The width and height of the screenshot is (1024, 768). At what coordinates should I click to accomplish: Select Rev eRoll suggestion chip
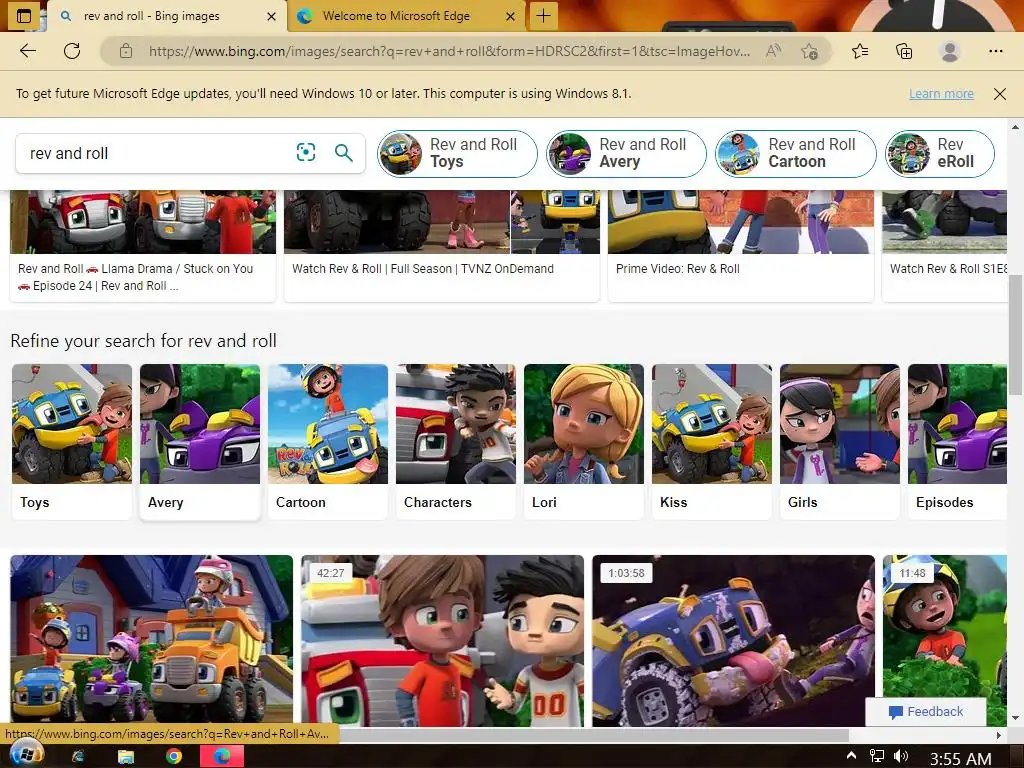tap(940, 153)
